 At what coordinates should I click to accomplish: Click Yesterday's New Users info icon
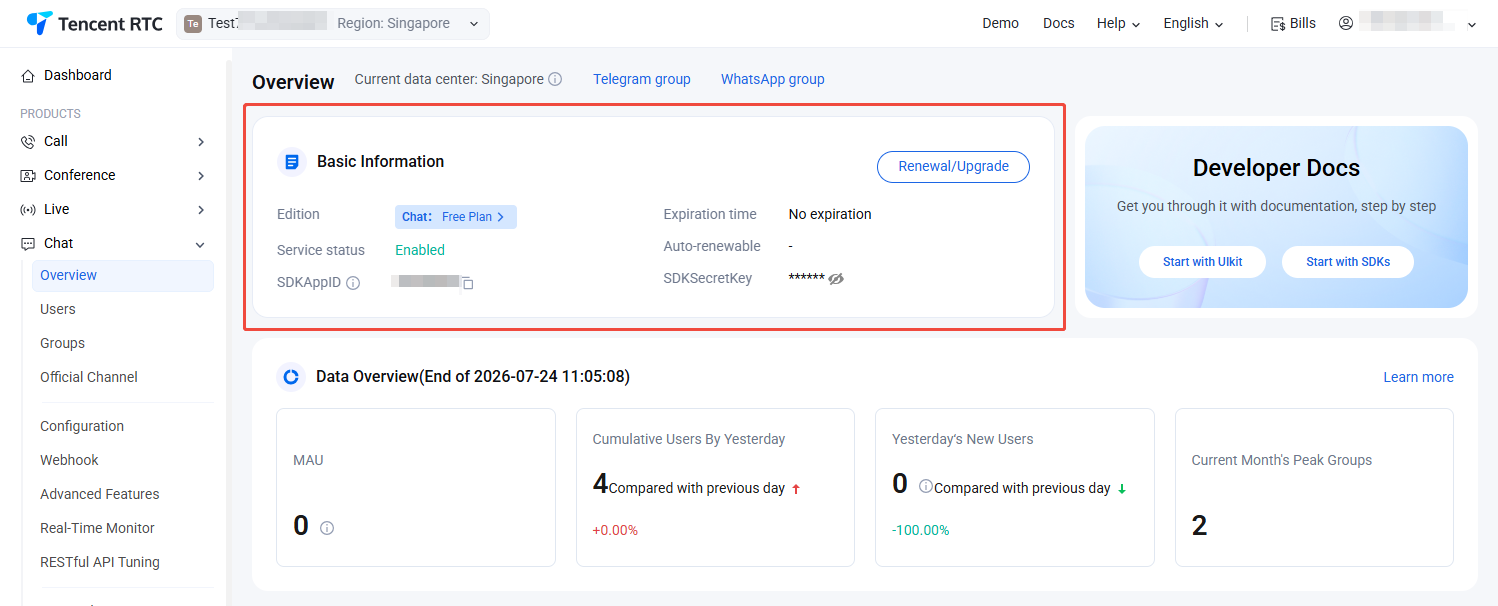pos(926,486)
